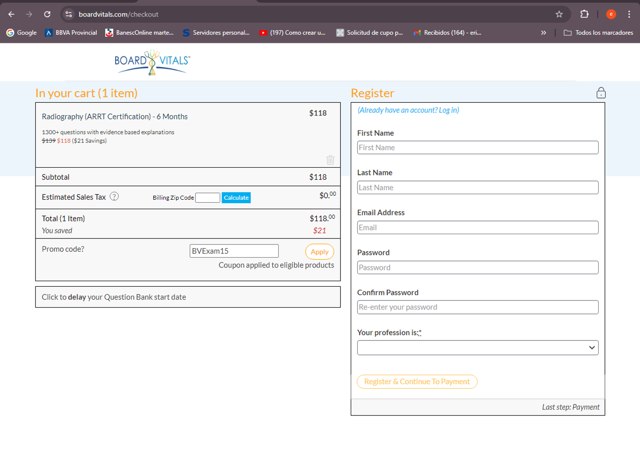Open the Chrome profile avatar
640x468 pixels.
pyautogui.click(x=611, y=14)
